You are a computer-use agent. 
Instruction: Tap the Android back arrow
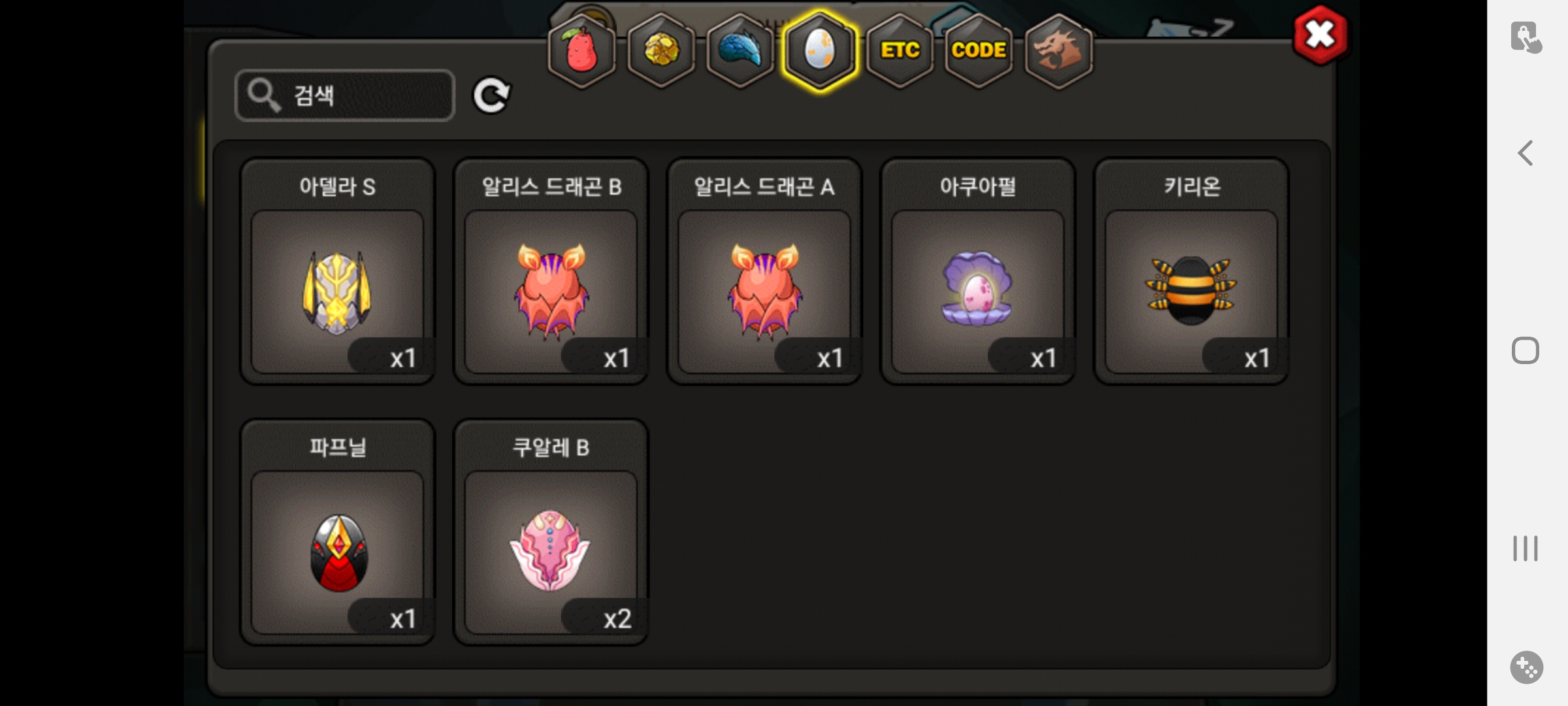coord(1526,154)
